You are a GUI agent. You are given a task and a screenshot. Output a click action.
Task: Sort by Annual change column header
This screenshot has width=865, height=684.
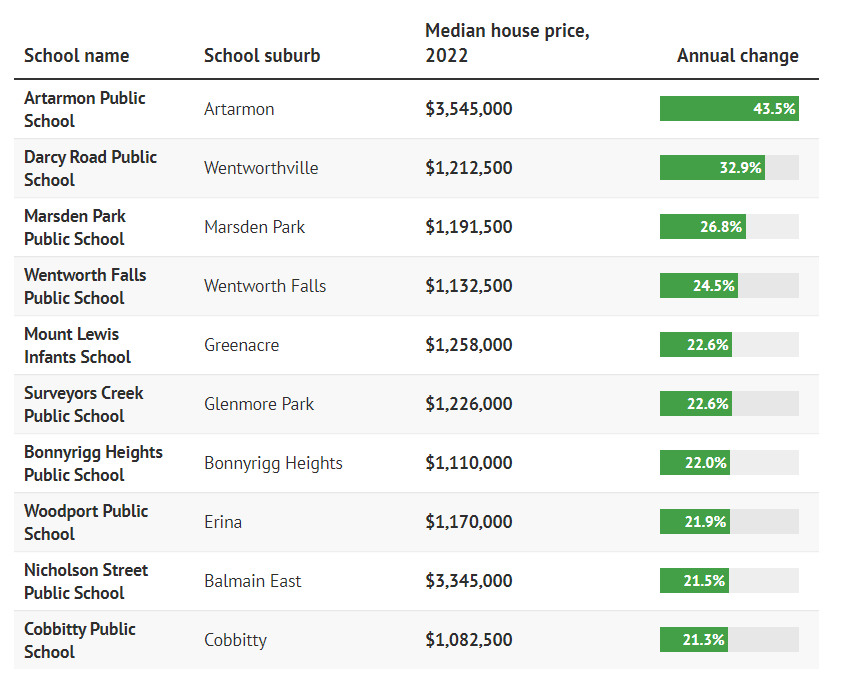click(x=737, y=56)
